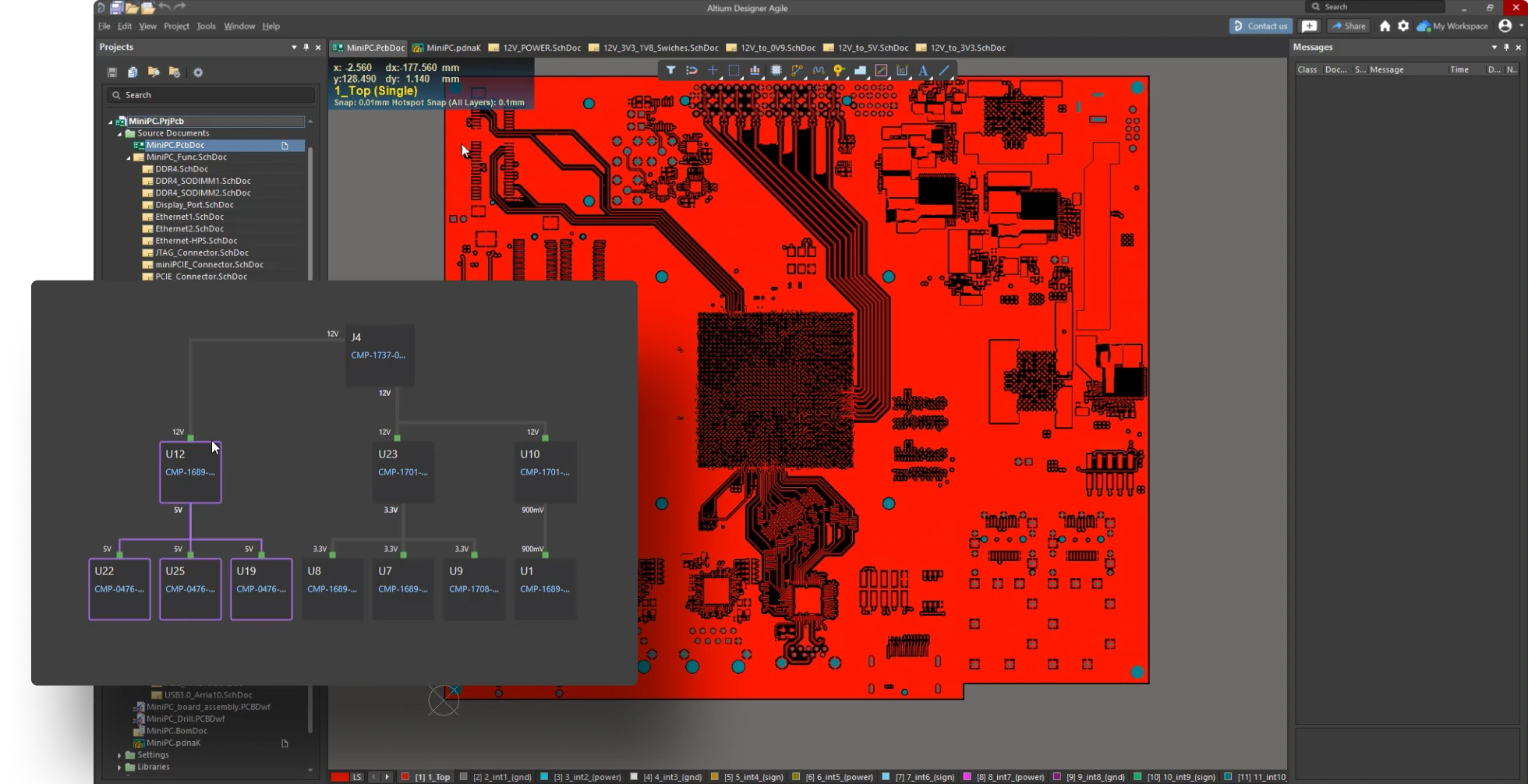Click the notifications home icon
The width and height of the screenshot is (1528, 784).
click(1385, 26)
